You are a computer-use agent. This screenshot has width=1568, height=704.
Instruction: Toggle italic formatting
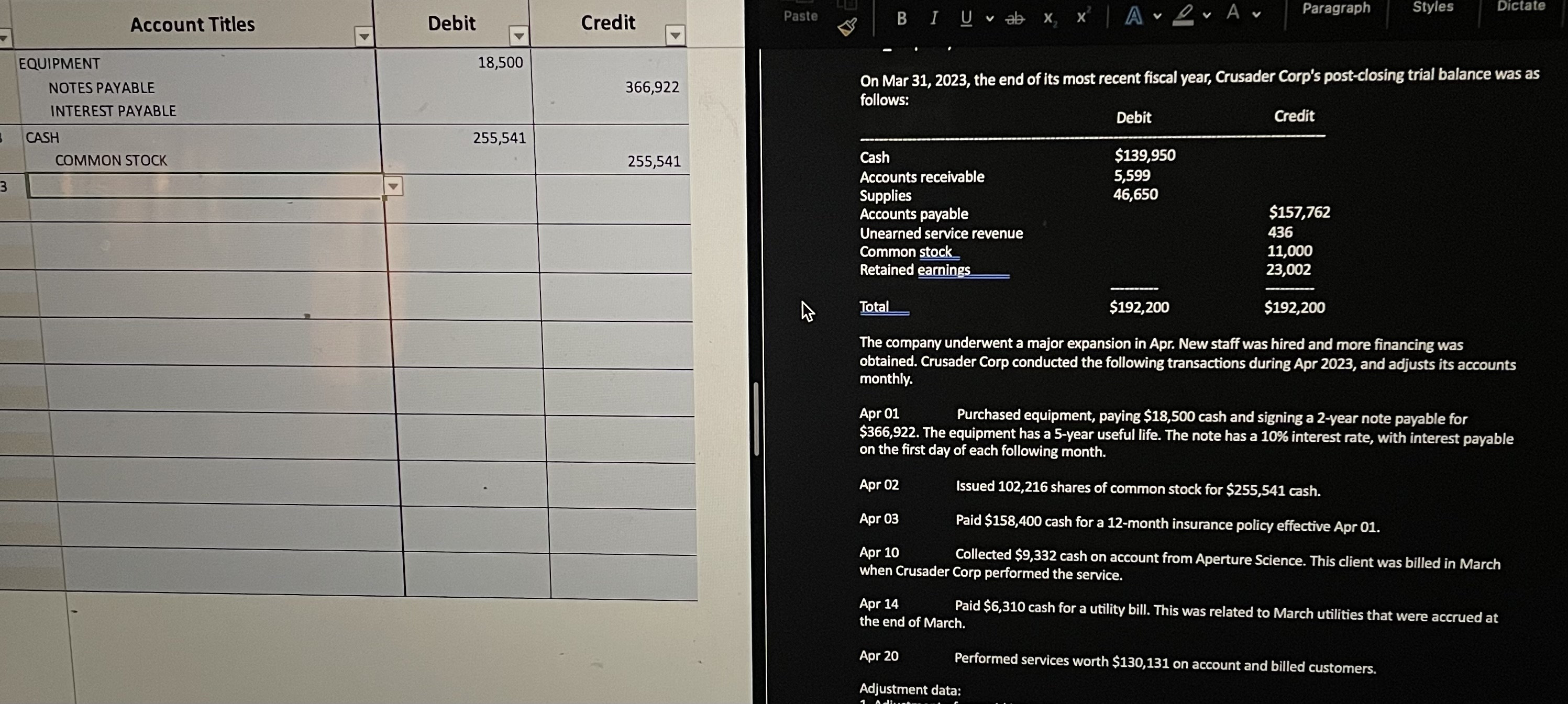pos(933,19)
